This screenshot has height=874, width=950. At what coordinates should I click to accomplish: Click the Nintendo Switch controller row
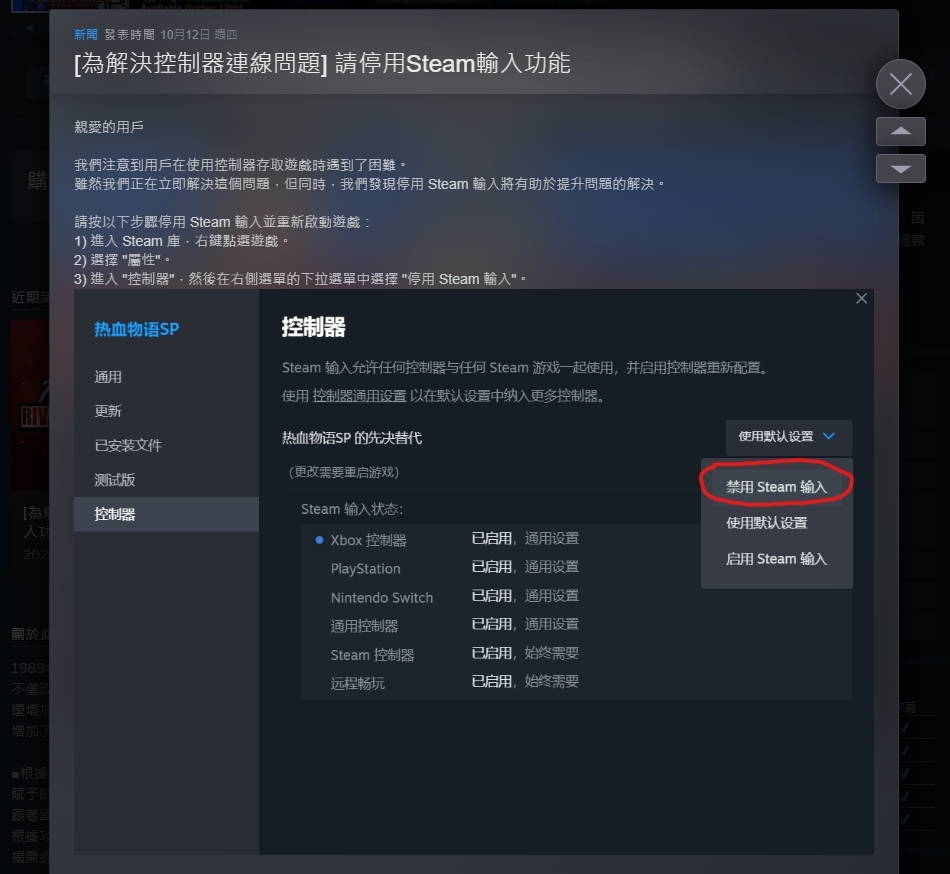[x=576, y=597]
